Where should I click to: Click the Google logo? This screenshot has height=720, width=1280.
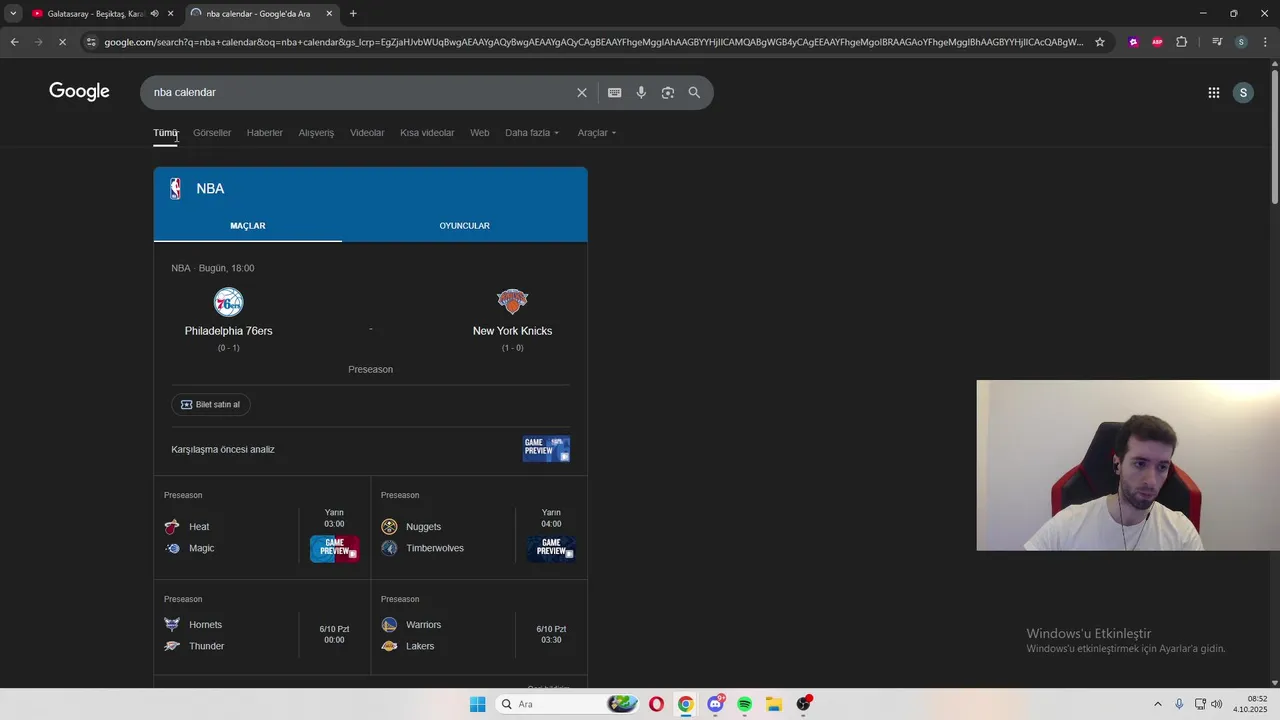click(x=79, y=91)
